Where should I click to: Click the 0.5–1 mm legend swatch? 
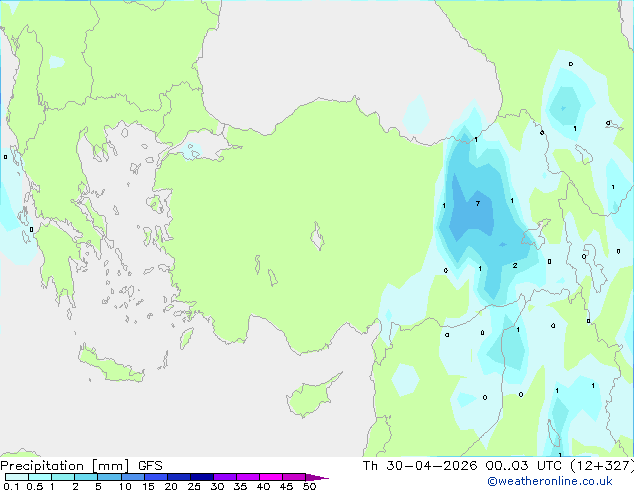click(x=40, y=477)
